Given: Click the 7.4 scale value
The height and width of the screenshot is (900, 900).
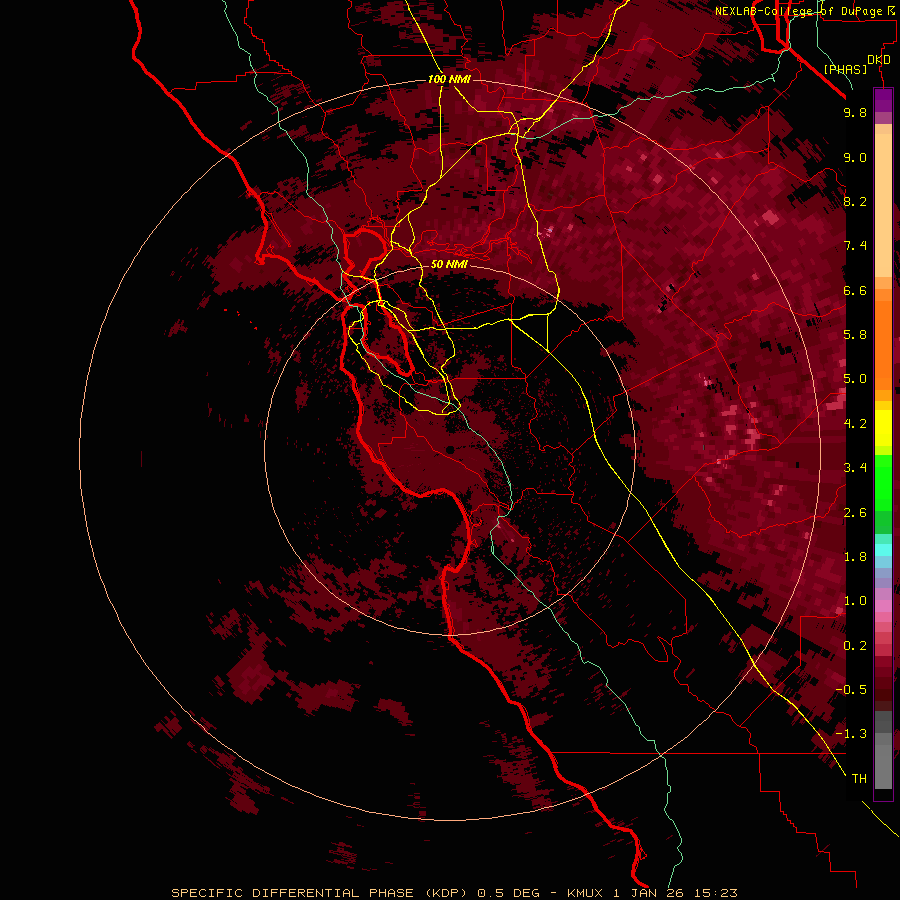Looking at the screenshot, I should [855, 246].
